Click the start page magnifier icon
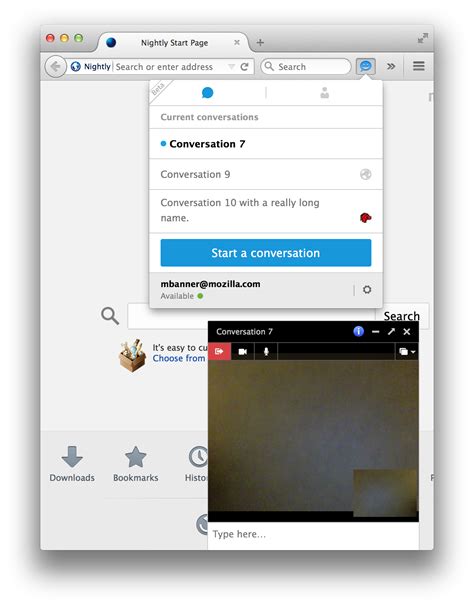Image resolution: width=474 pixels, height=606 pixels. [110, 316]
